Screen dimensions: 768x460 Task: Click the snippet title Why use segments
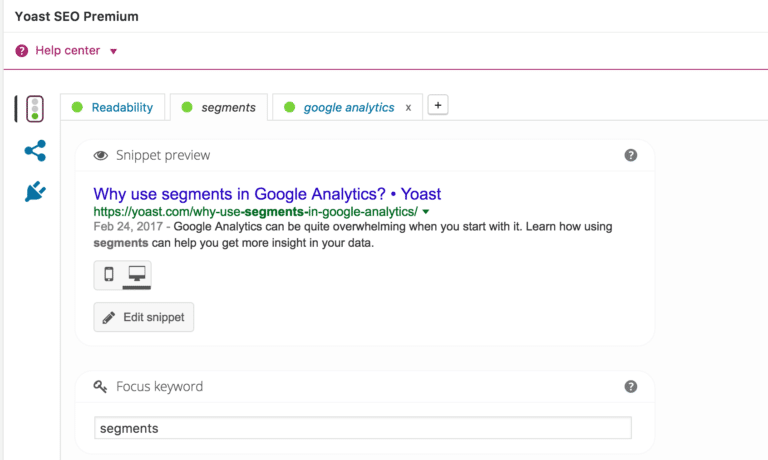pyautogui.click(x=267, y=194)
